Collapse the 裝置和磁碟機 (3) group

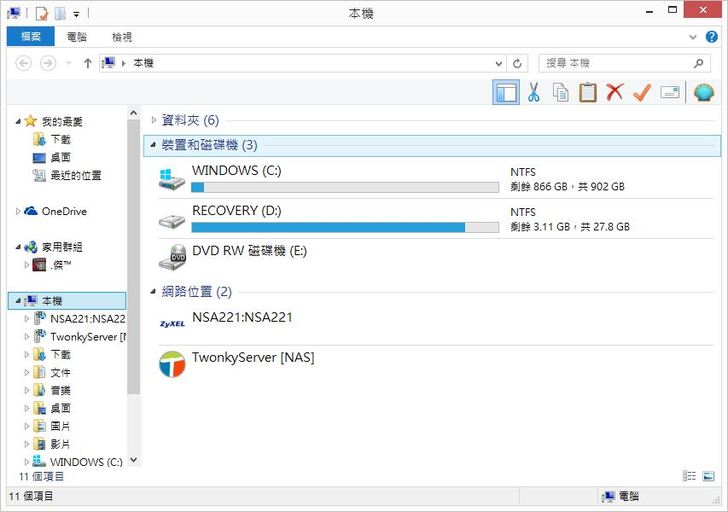(x=153, y=145)
